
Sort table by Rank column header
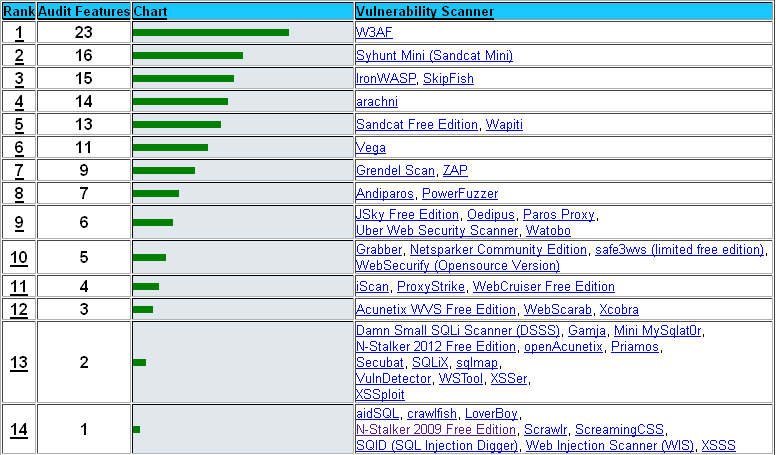tap(19, 12)
